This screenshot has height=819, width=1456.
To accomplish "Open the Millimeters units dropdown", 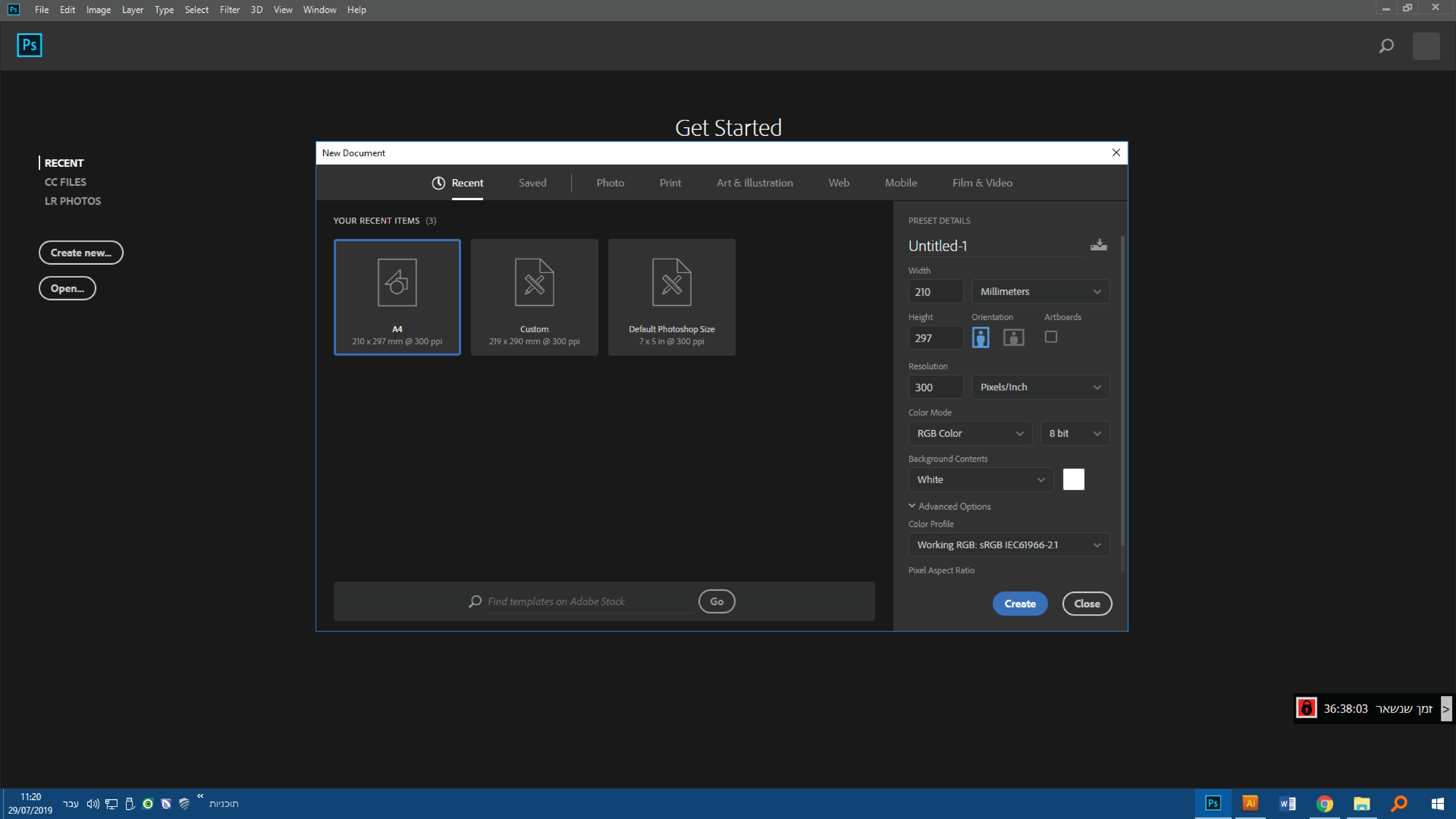I will (x=1040, y=292).
